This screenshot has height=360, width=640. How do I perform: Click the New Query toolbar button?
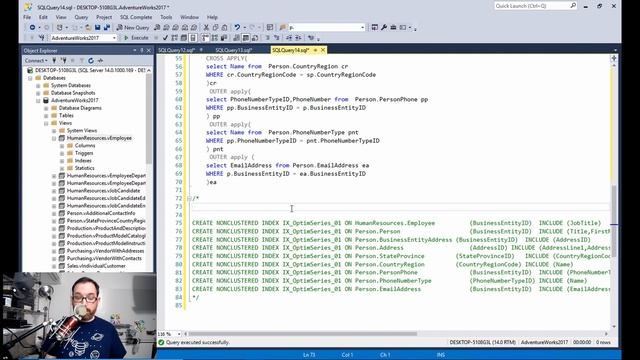(133, 27)
